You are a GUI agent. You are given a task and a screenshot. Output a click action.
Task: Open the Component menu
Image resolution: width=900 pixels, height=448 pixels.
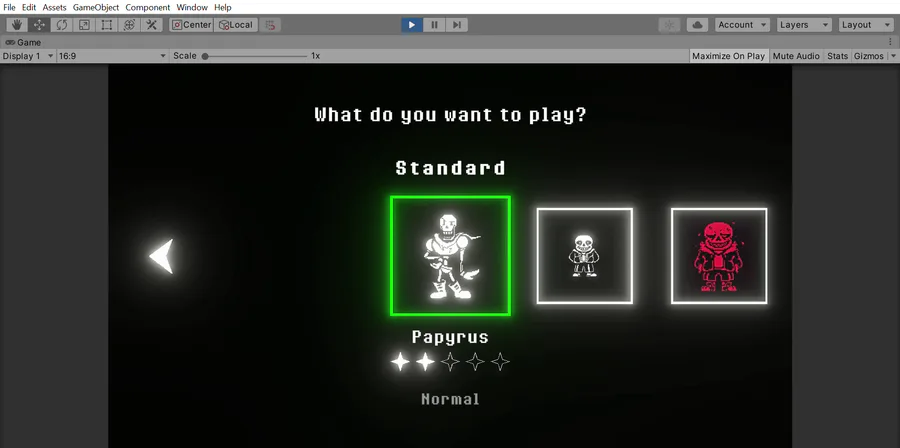[148, 7]
